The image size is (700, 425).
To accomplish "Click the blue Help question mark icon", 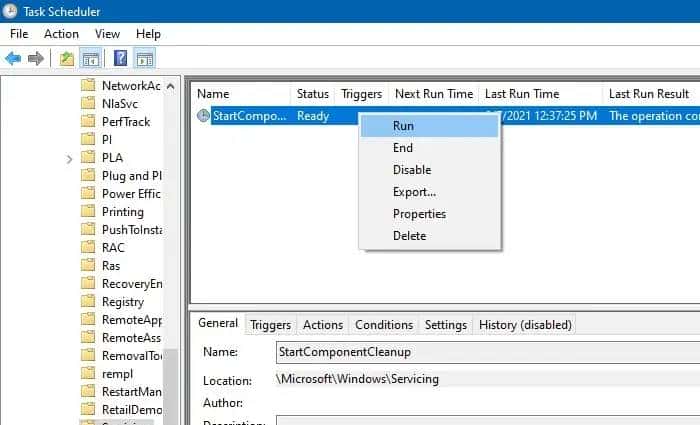I will point(120,58).
